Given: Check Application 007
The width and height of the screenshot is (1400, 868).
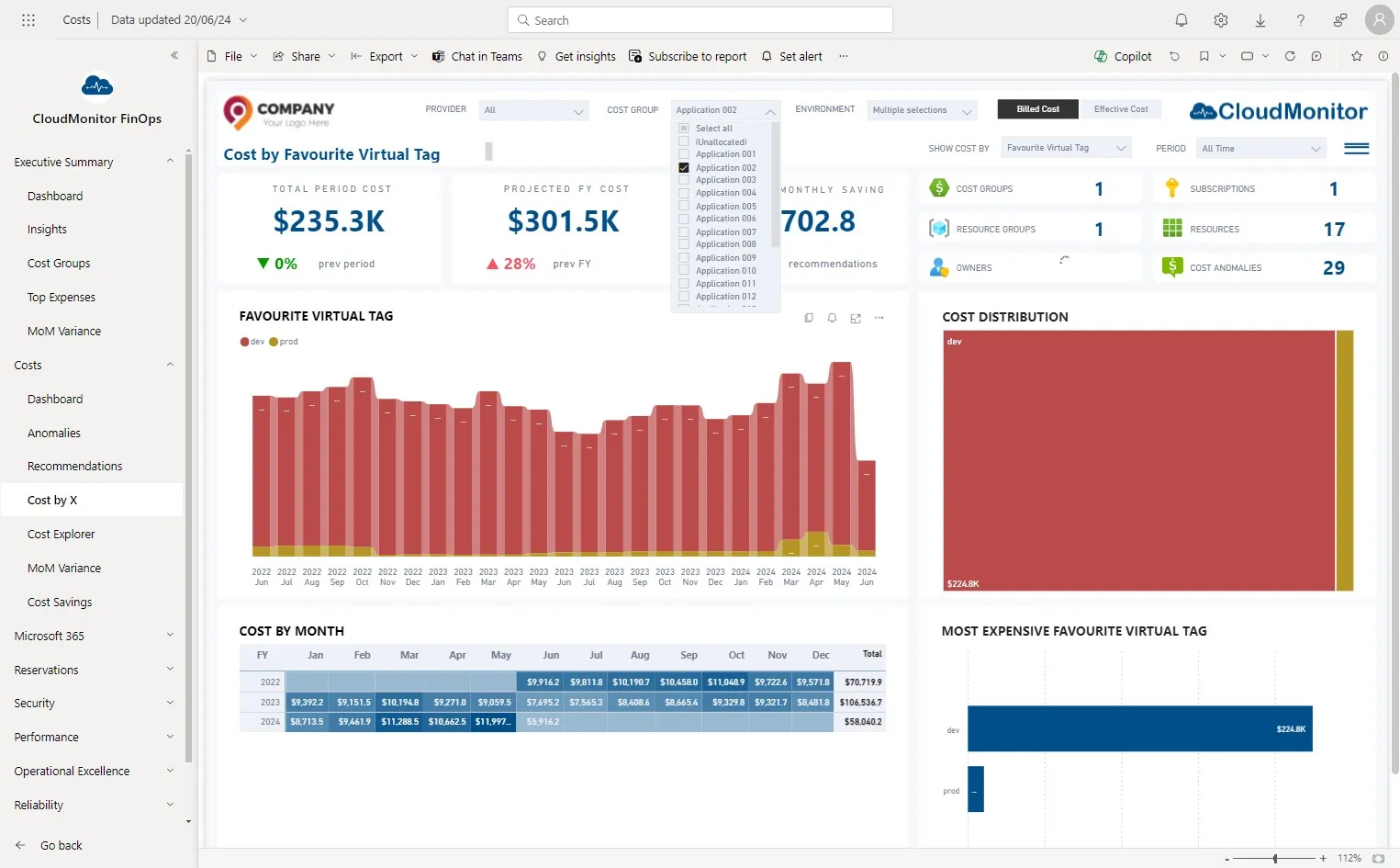Looking at the screenshot, I should pos(684,232).
